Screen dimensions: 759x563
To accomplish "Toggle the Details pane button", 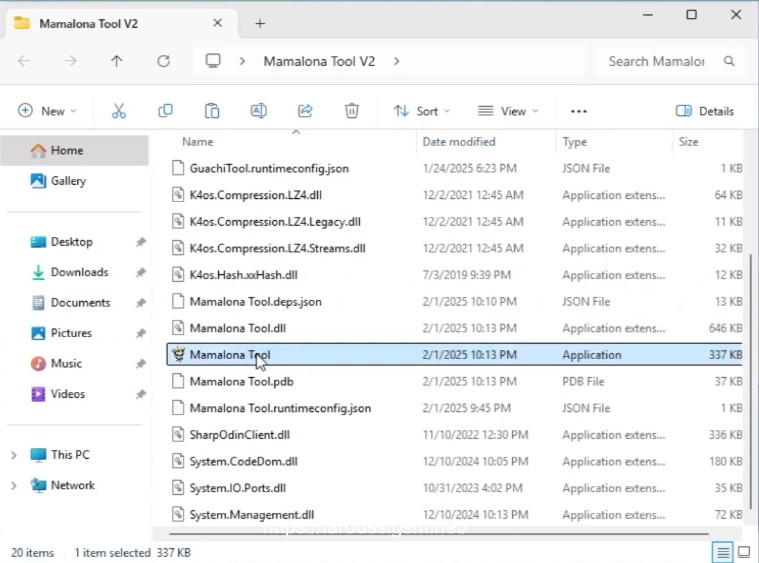I will coord(705,111).
